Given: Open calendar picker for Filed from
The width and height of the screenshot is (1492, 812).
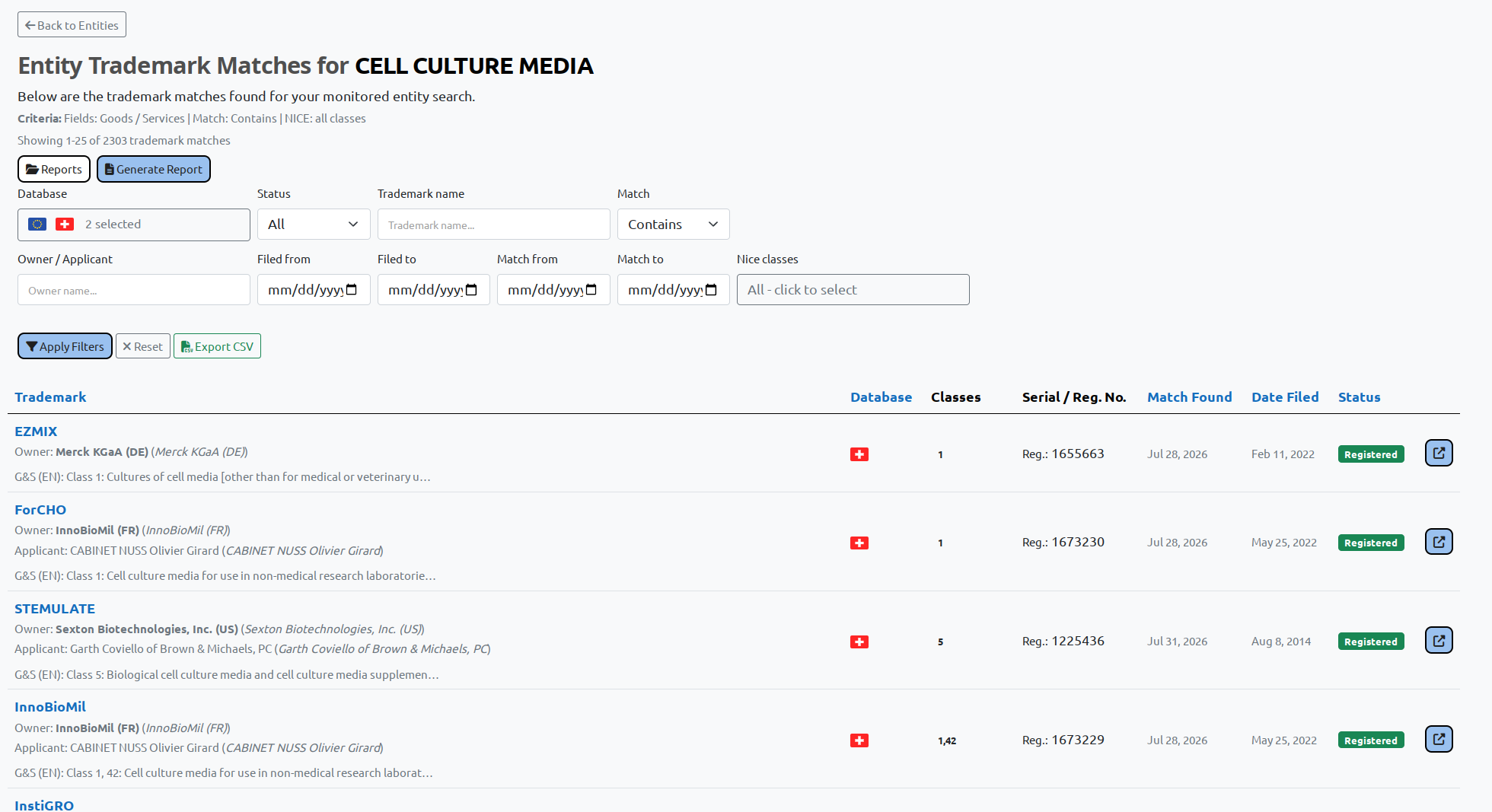Looking at the screenshot, I should pos(352,290).
